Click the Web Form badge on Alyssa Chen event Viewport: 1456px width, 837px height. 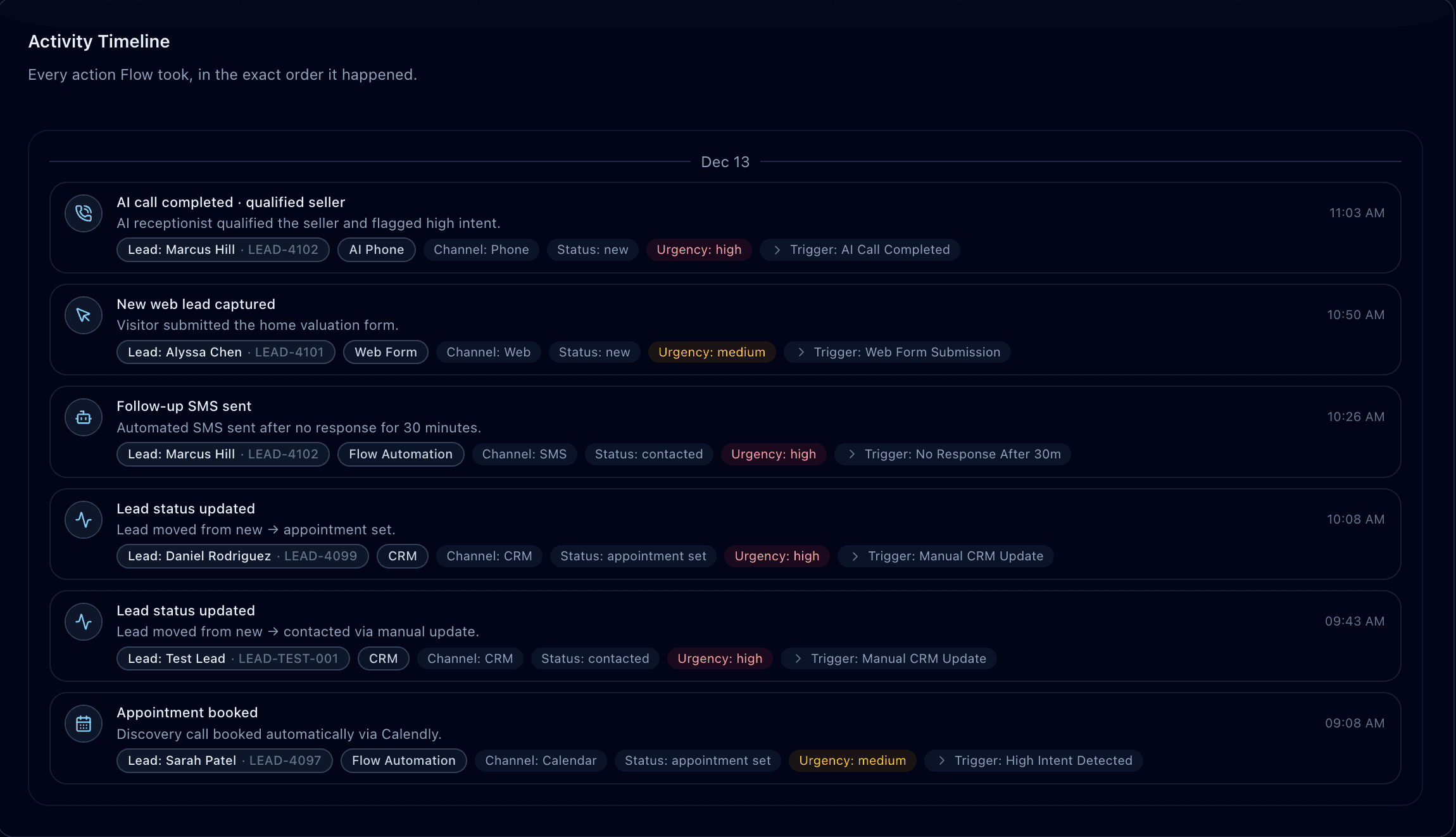(x=385, y=352)
